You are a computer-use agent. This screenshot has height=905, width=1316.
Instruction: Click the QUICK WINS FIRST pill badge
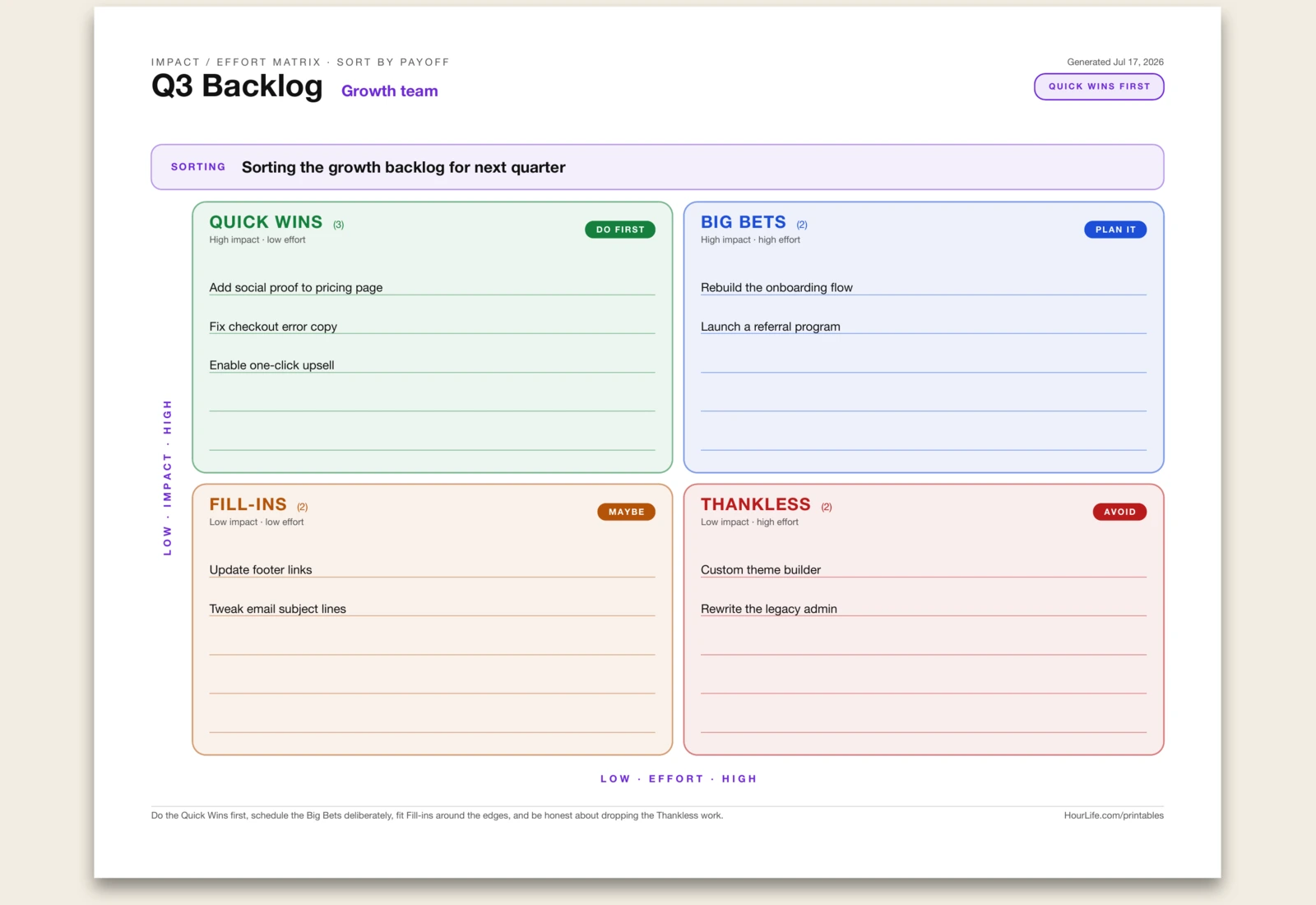click(1099, 86)
